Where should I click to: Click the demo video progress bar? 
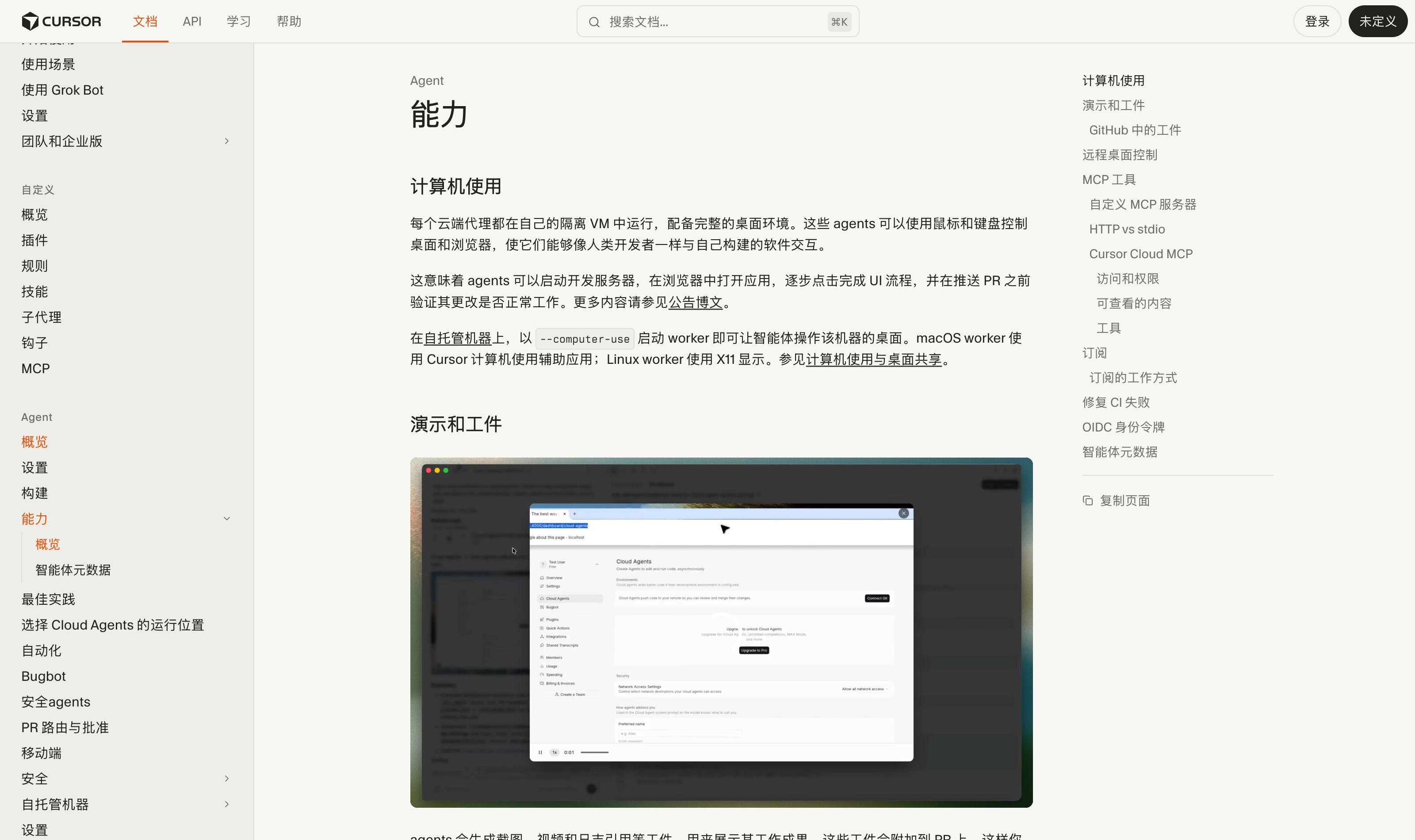(594, 752)
